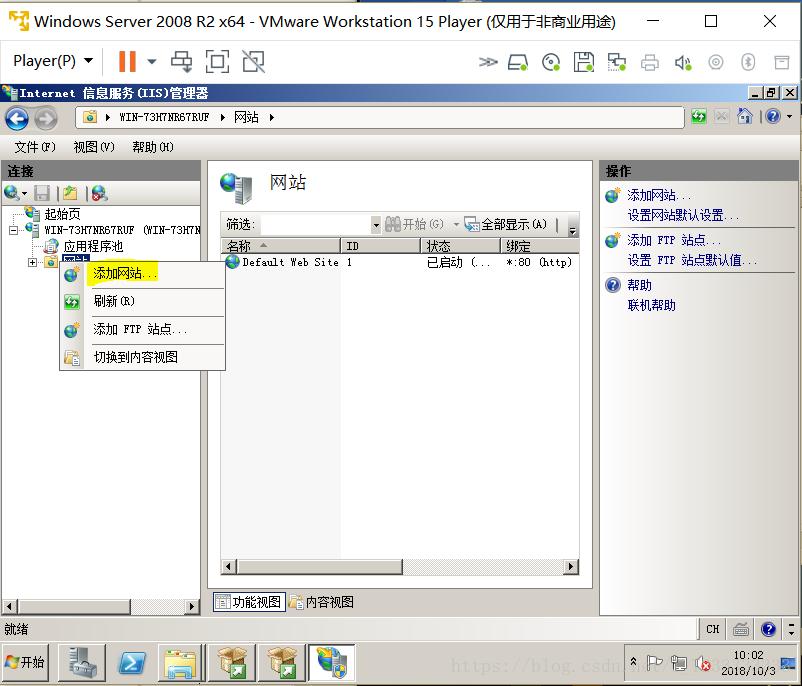Open IIS help icon in address bar
This screenshot has width=802, height=686.
click(x=773, y=117)
